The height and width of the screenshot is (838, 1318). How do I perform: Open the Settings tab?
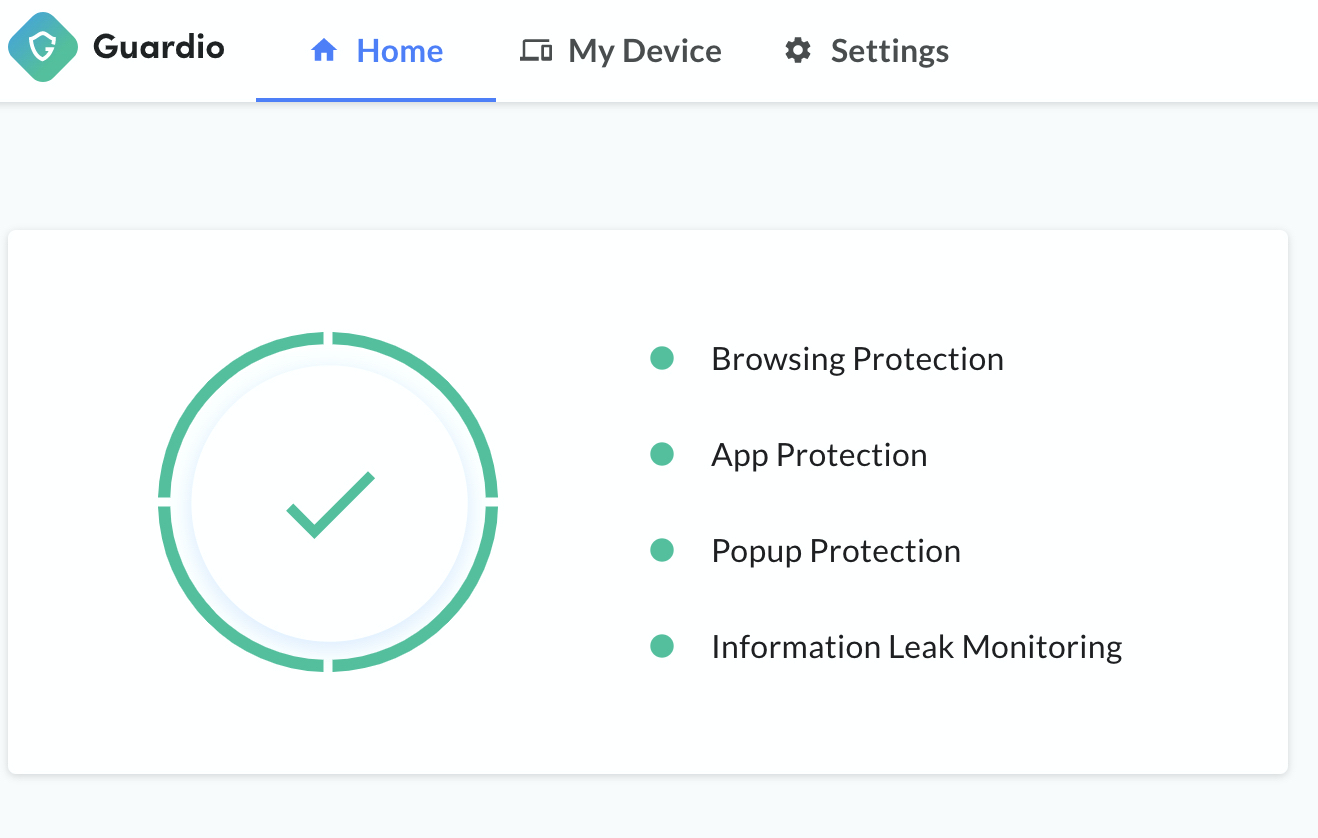(866, 51)
